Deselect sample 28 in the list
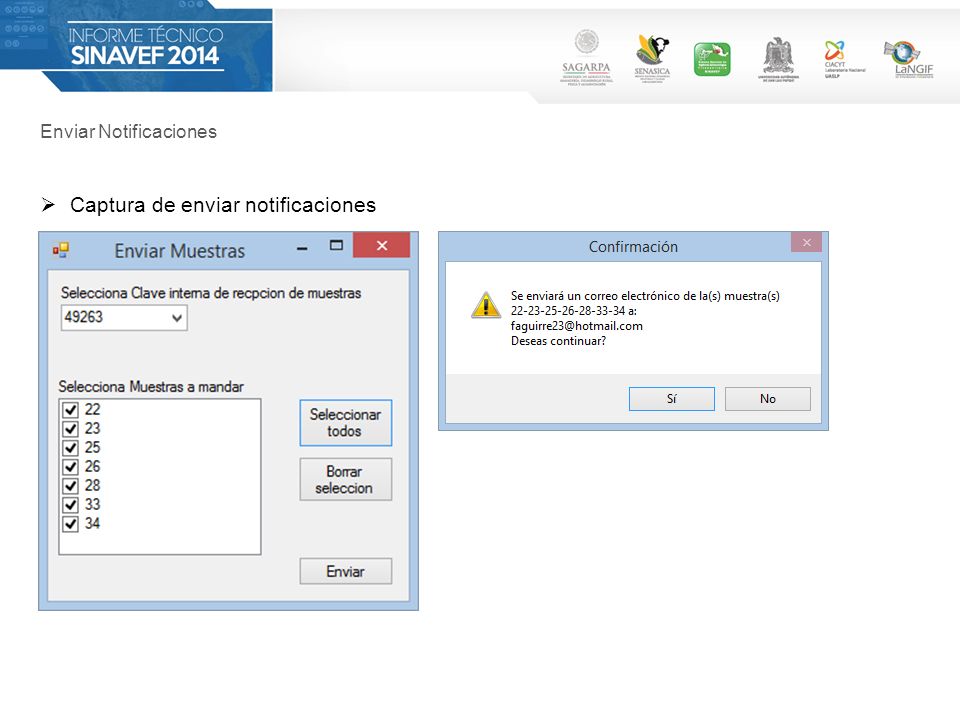The width and height of the screenshot is (960, 720). [71, 486]
